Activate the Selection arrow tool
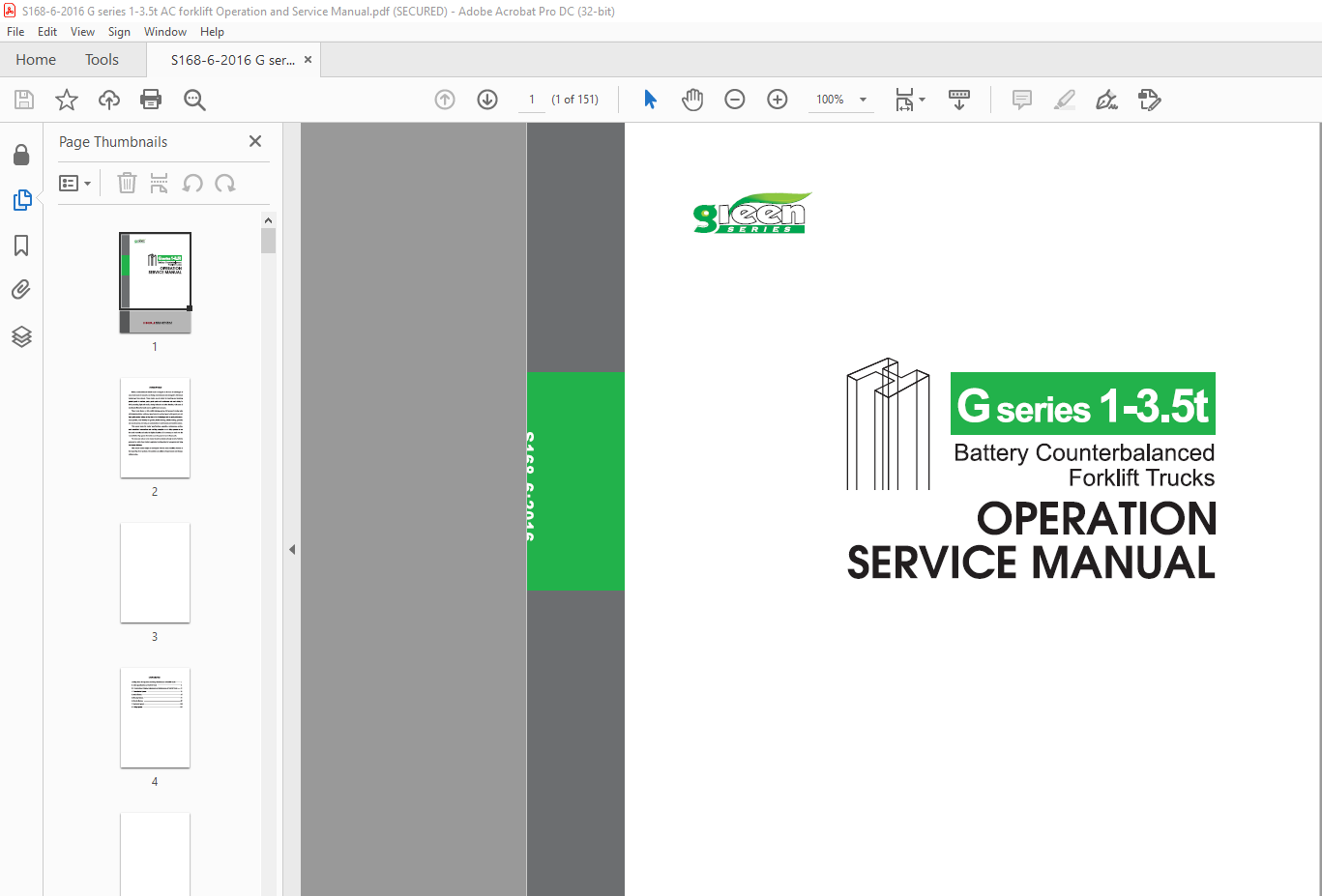Screen dimensions: 1322x896 tap(650, 100)
